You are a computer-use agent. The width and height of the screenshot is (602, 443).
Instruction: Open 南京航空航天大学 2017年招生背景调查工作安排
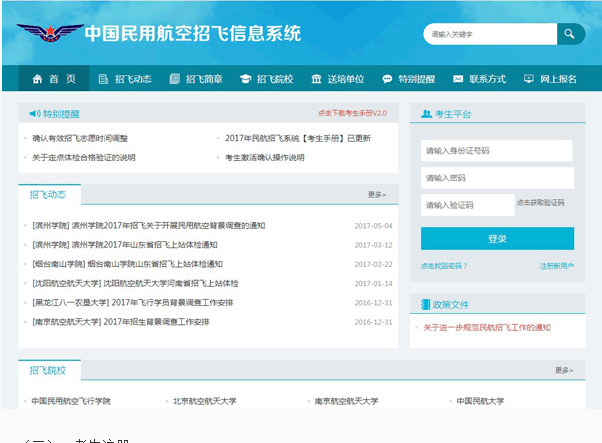point(121,322)
